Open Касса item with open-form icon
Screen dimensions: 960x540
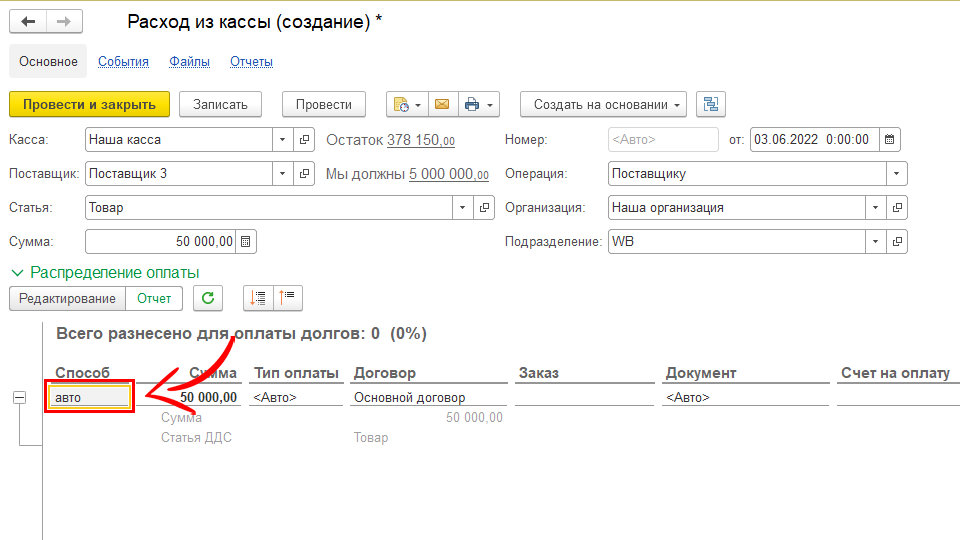click(305, 140)
